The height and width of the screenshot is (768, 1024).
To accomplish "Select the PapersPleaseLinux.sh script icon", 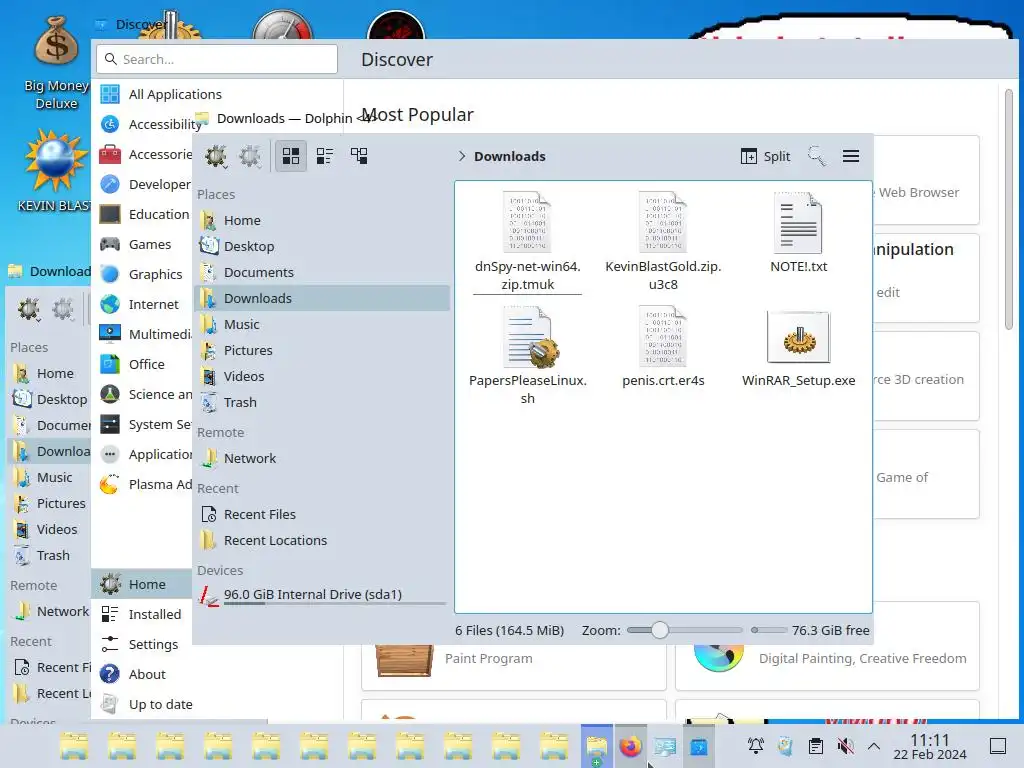I will (529, 337).
